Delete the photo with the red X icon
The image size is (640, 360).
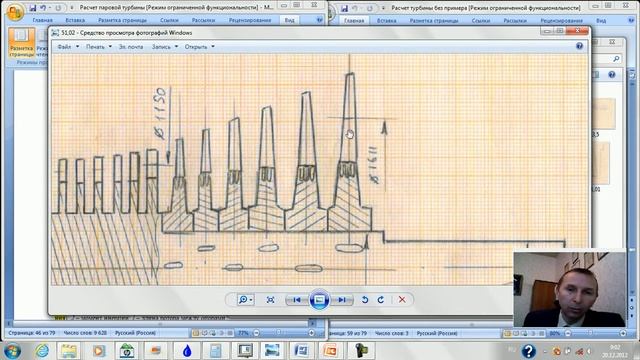pos(402,300)
